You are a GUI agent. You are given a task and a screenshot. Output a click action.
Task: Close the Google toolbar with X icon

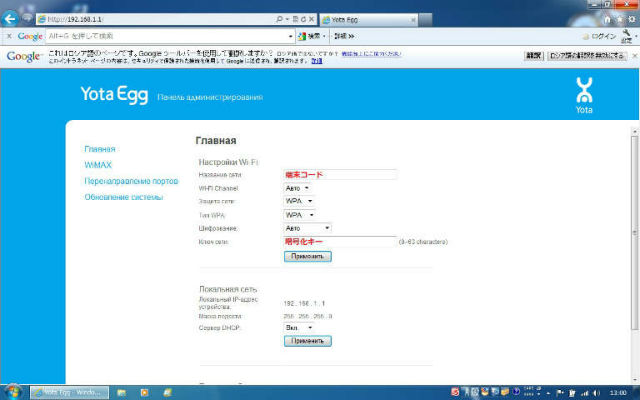[x=9, y=36]
